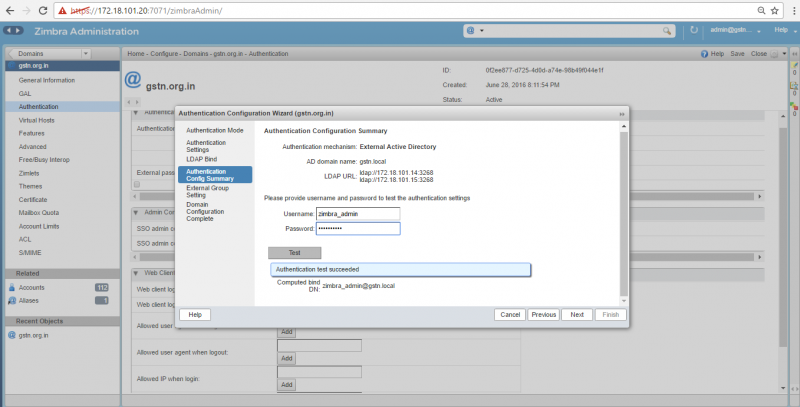
Task: Open Themes in the sidebar
Action: coord(31,187)
